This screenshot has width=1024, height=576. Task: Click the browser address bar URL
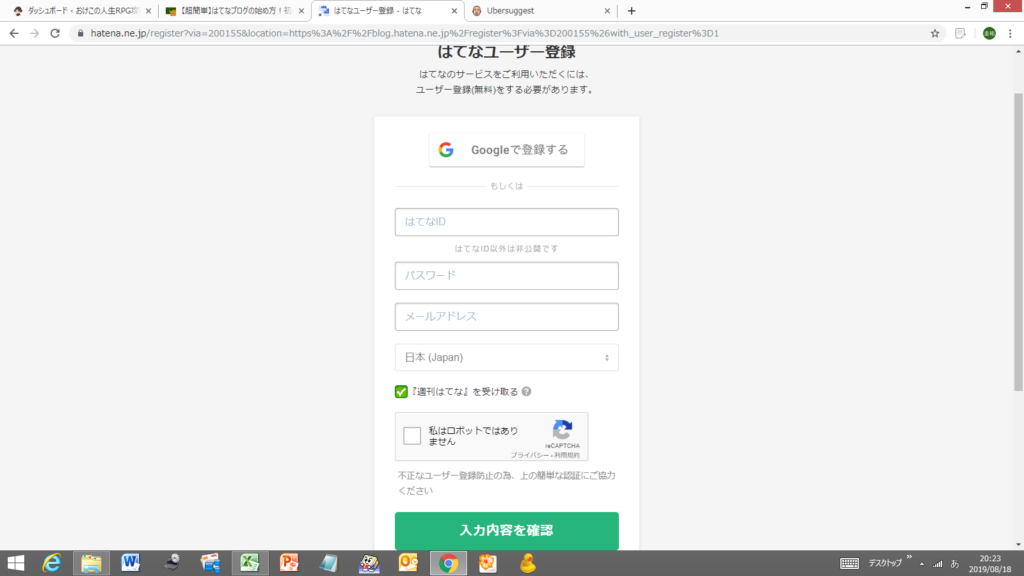404,33
